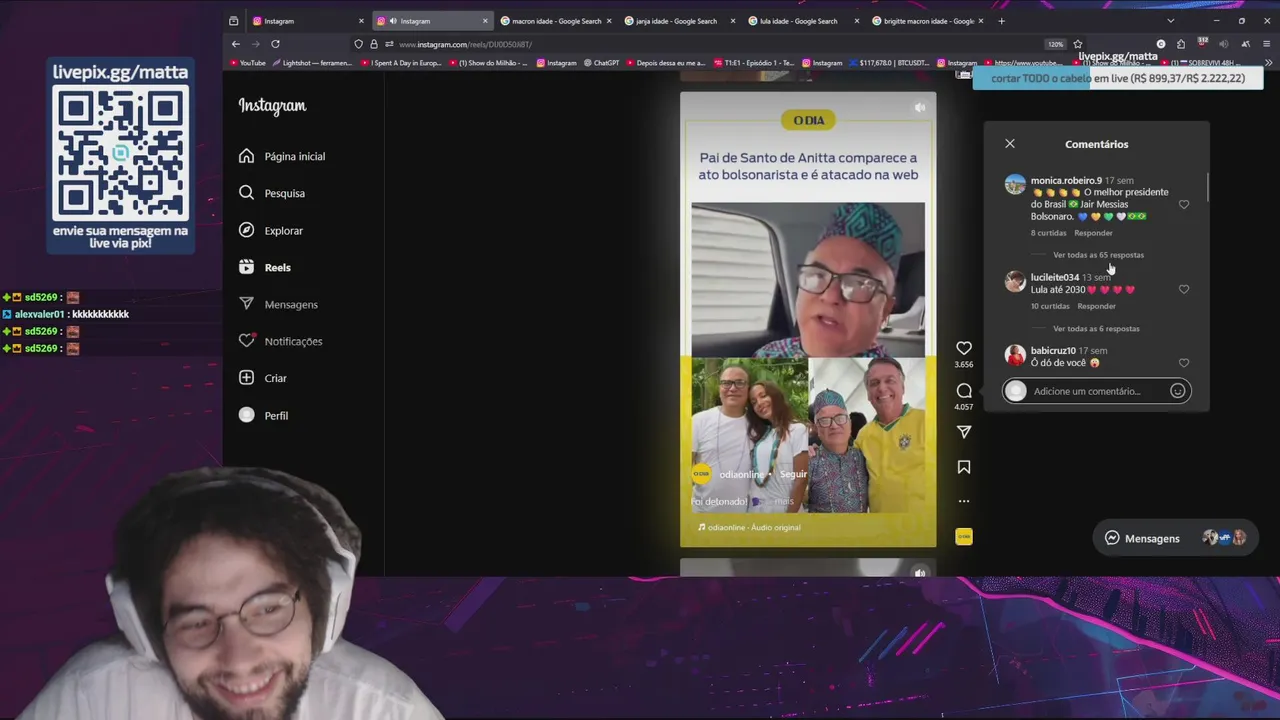Click Seguir next to odiaonline
The image size is (1280, 720).
pyautogui.click(x=793, y=474)
